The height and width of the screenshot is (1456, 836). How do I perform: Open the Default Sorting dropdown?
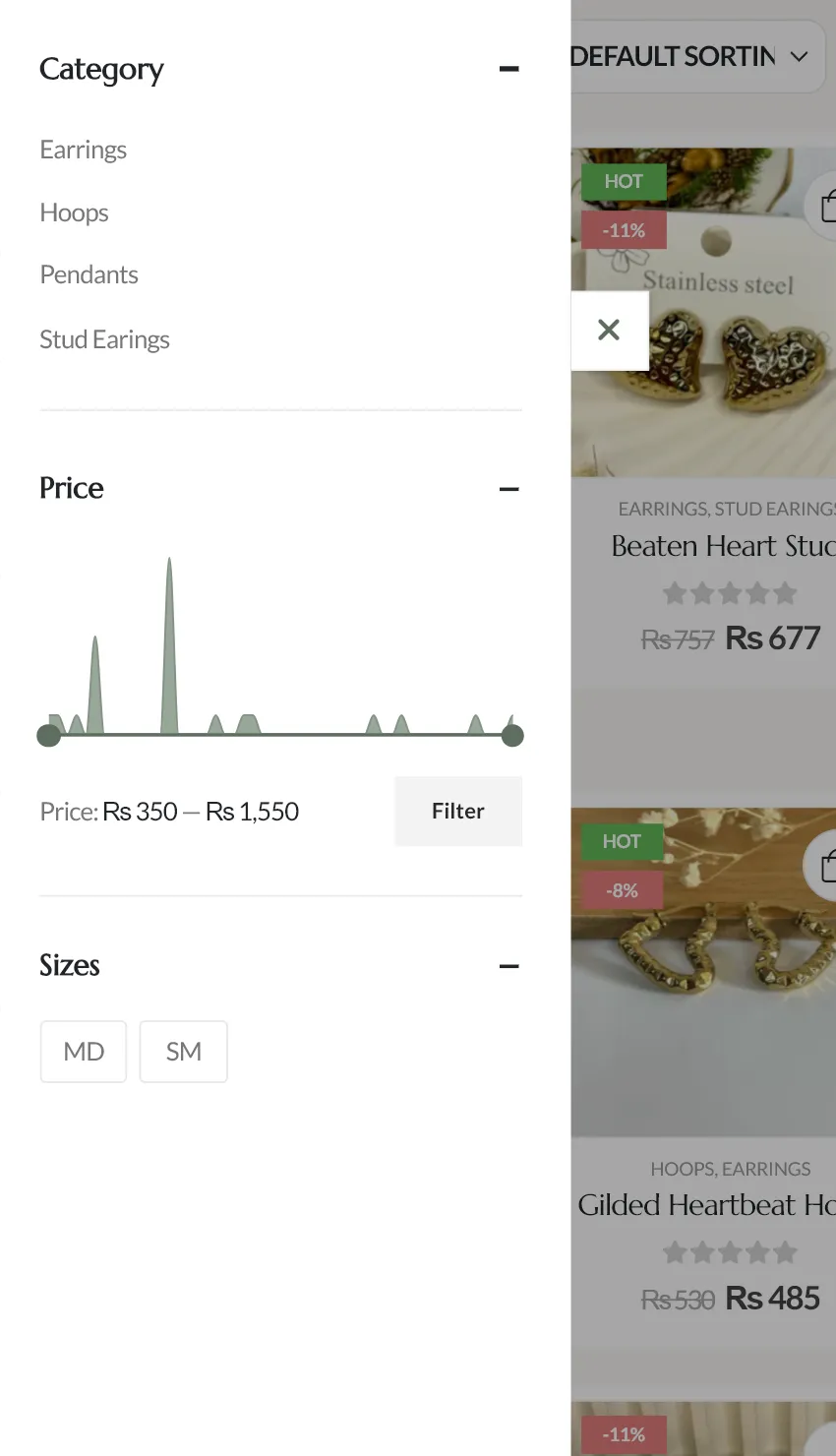691,57
